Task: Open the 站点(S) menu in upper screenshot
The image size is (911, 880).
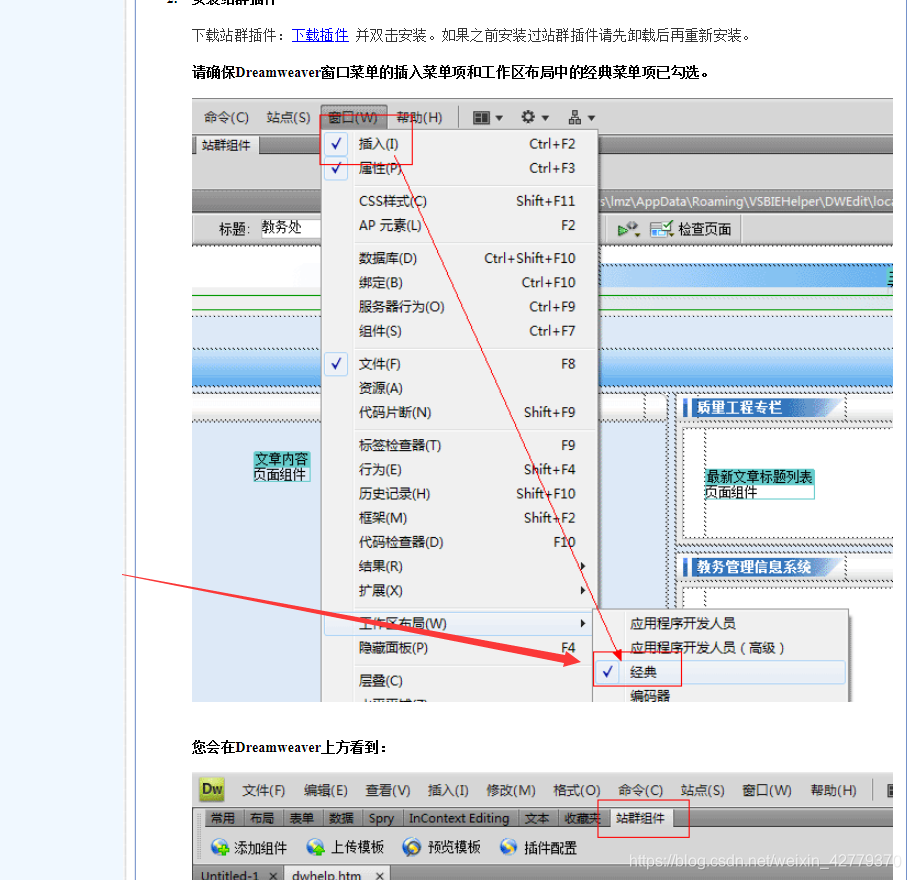Action: pos(288,117)
